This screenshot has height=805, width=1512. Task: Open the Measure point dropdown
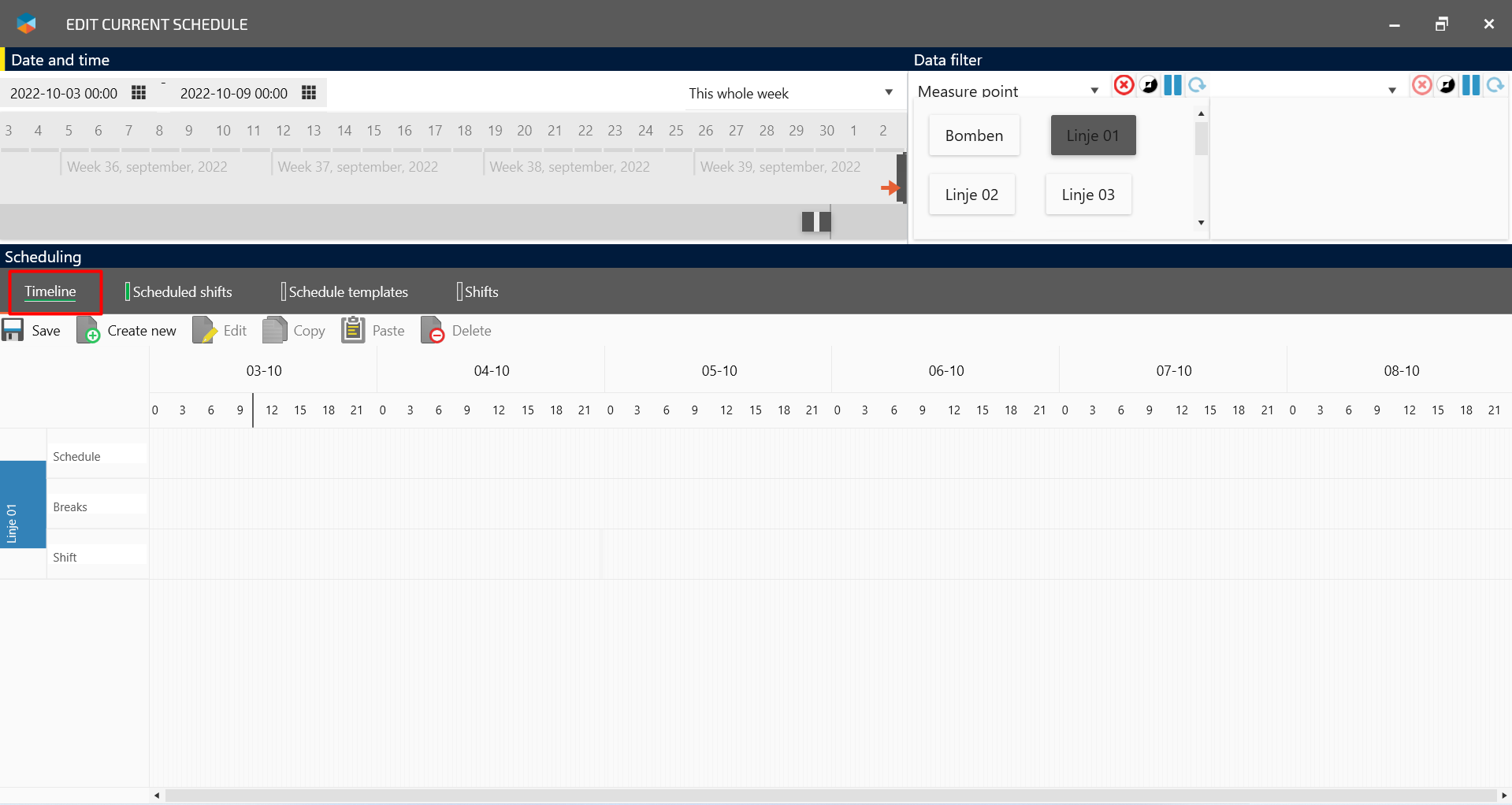pos(1094,91)
